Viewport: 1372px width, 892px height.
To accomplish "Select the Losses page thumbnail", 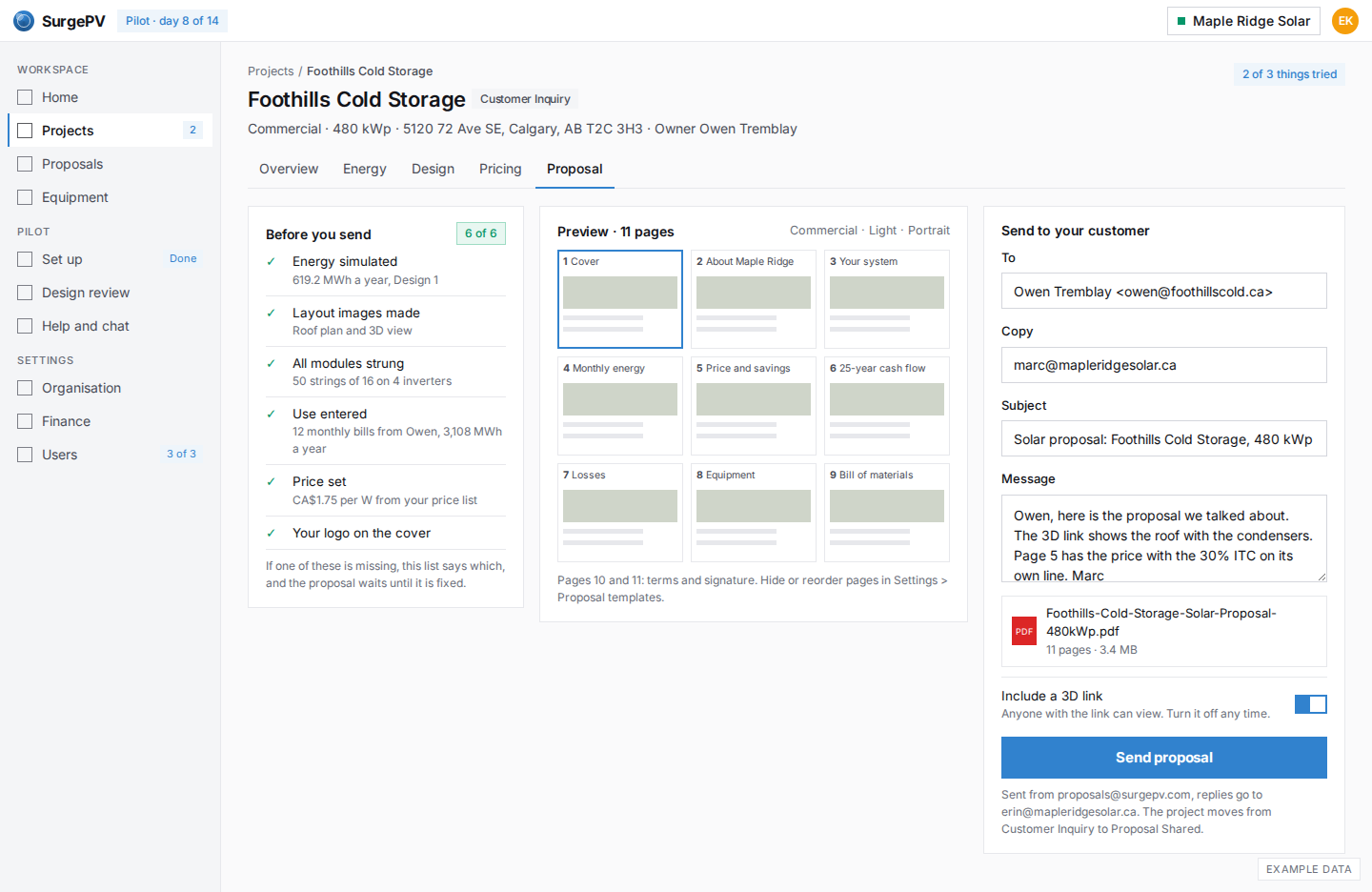I will 620,513.
